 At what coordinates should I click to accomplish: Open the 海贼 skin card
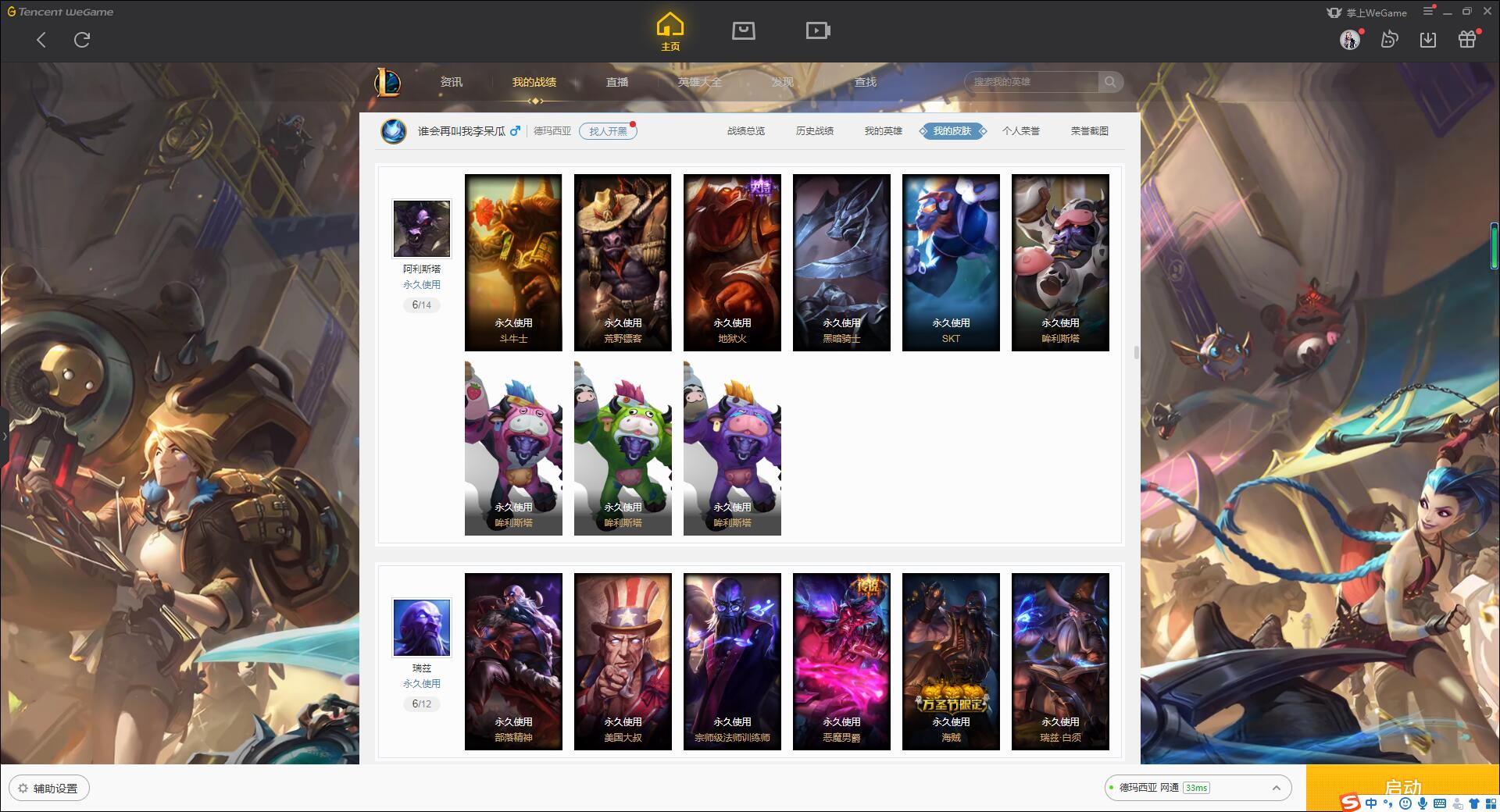coord(951,661)
